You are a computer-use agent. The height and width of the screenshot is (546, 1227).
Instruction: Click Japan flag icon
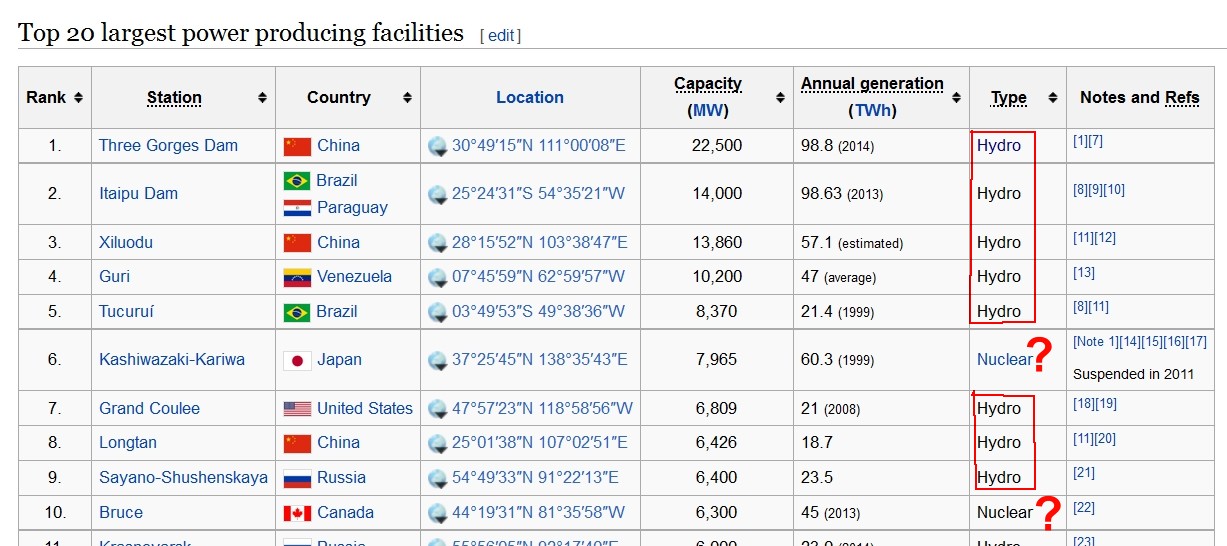click(297, 360)
